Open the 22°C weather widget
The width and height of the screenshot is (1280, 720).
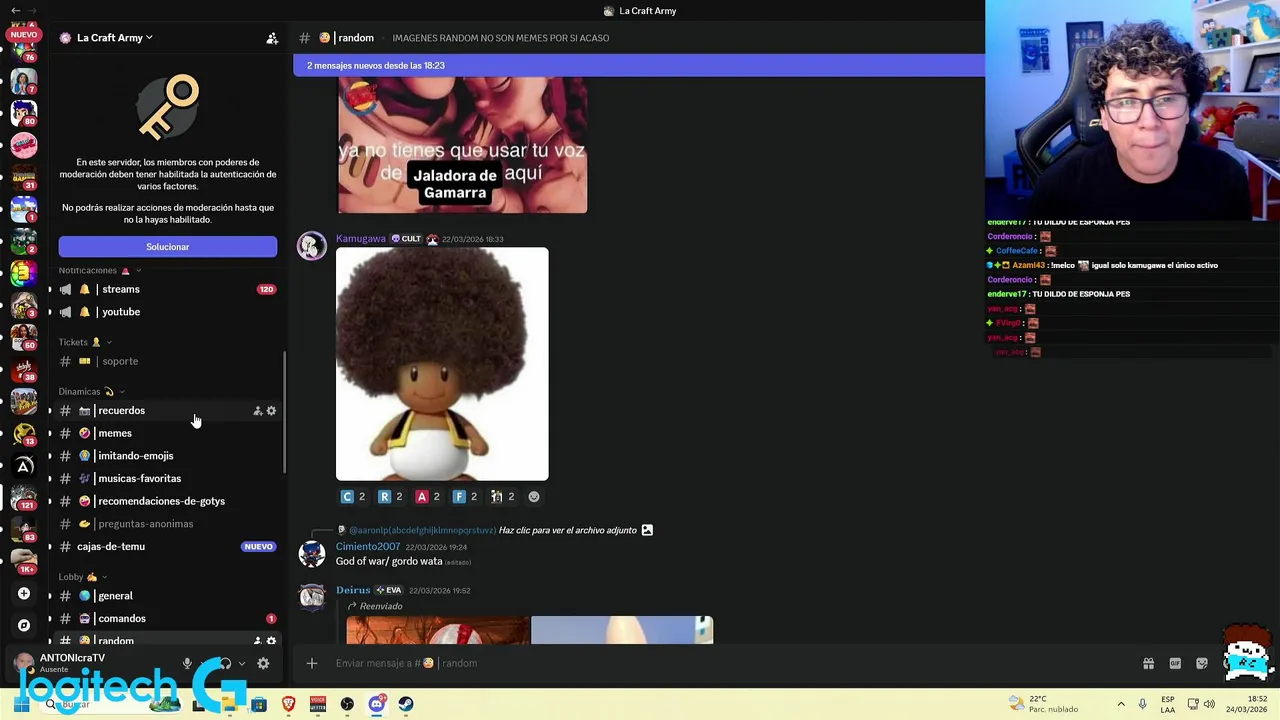pyautogui.click(x=1044, y=704)
